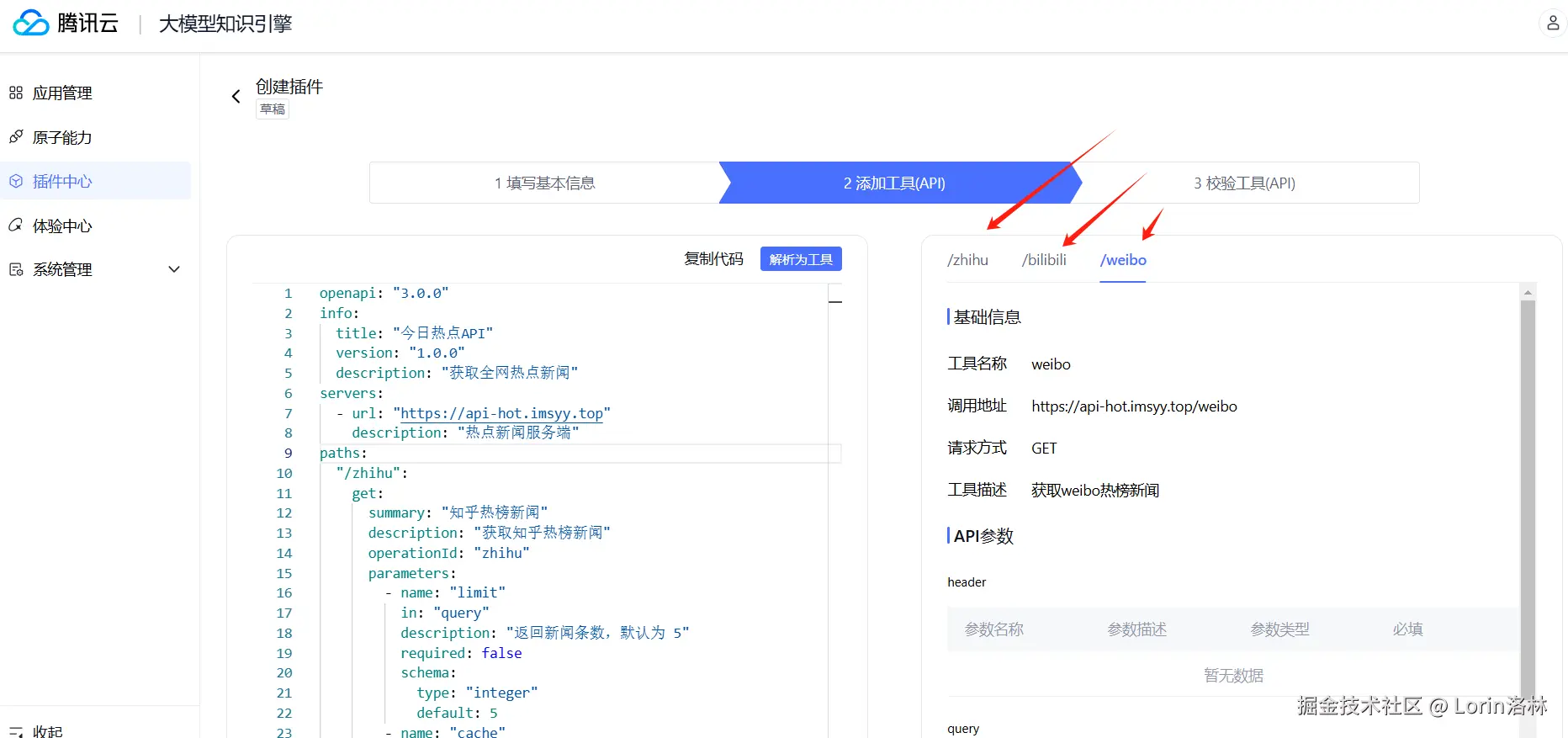This screenshot has width=1568, height=738.
Task: Open the user account avatar icon
Action: 1553,23
